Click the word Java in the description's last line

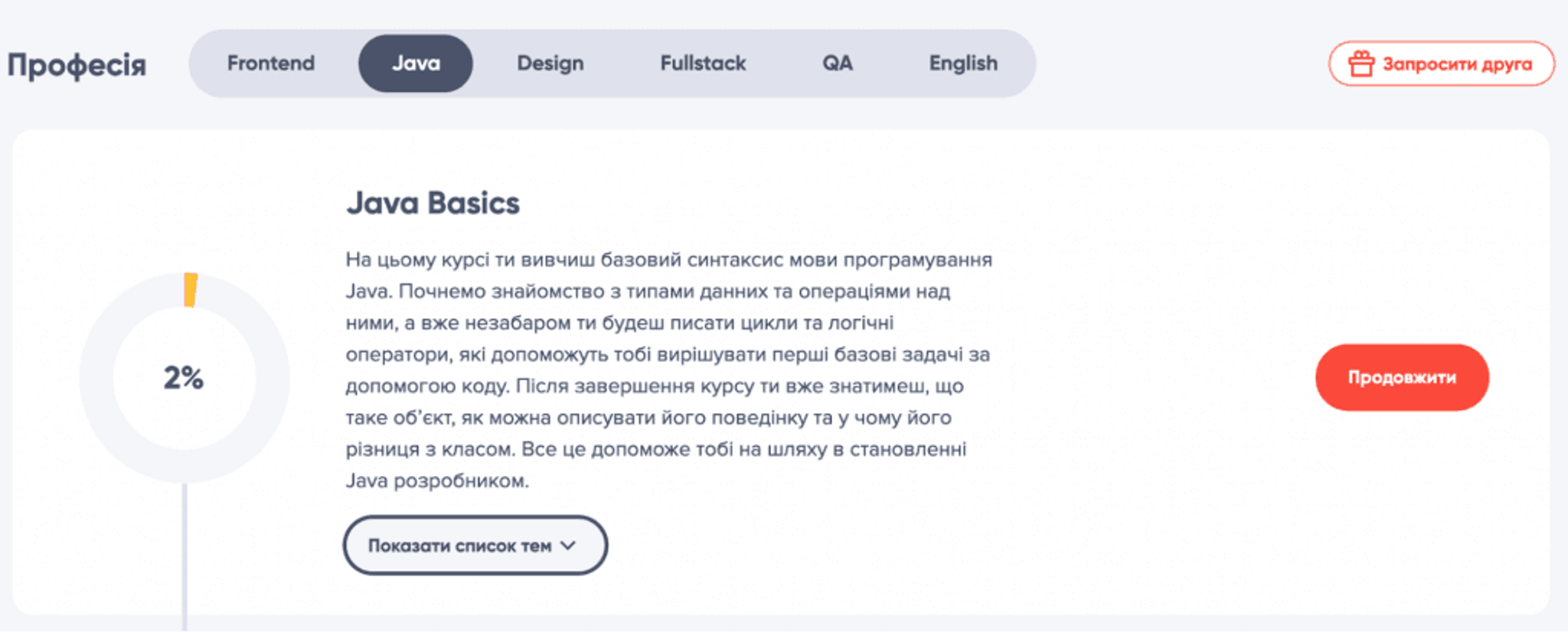366,481
